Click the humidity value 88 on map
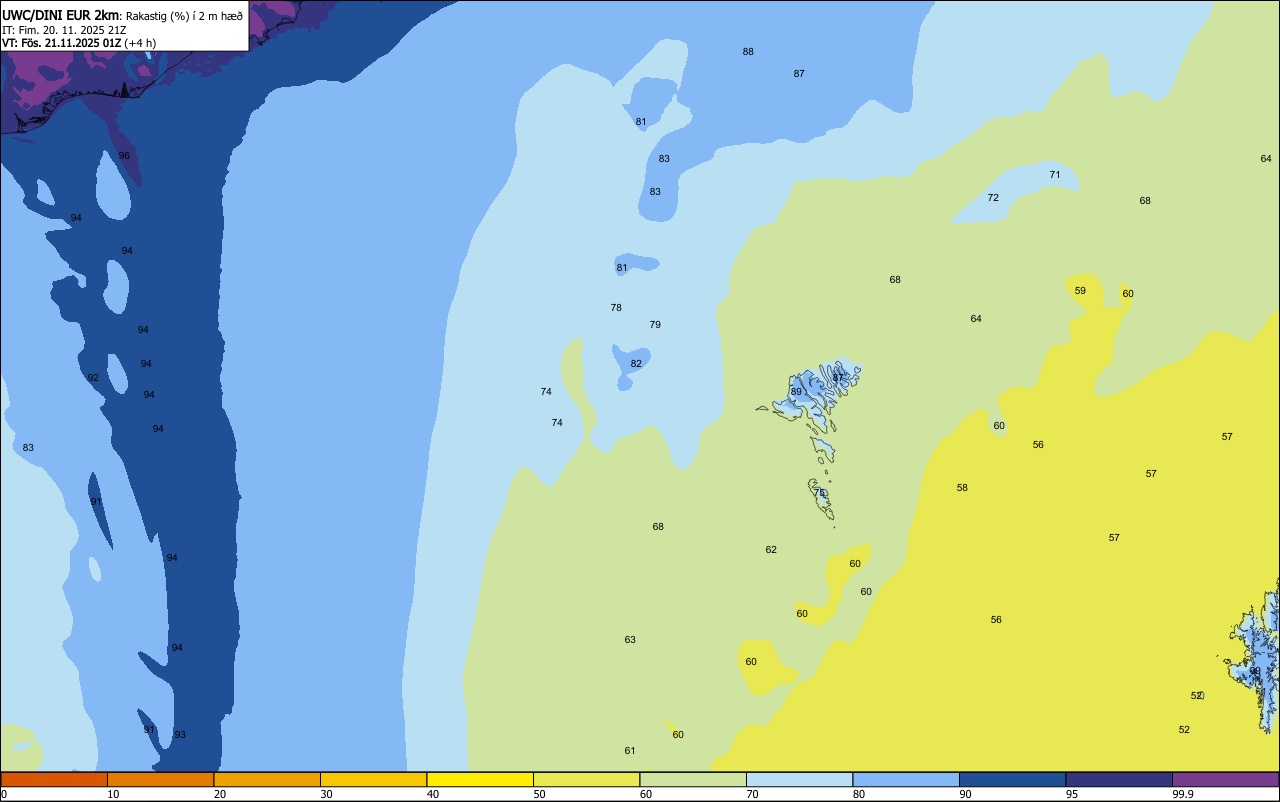The width and height of the screenshot is (1280, 802). point(748,52)
